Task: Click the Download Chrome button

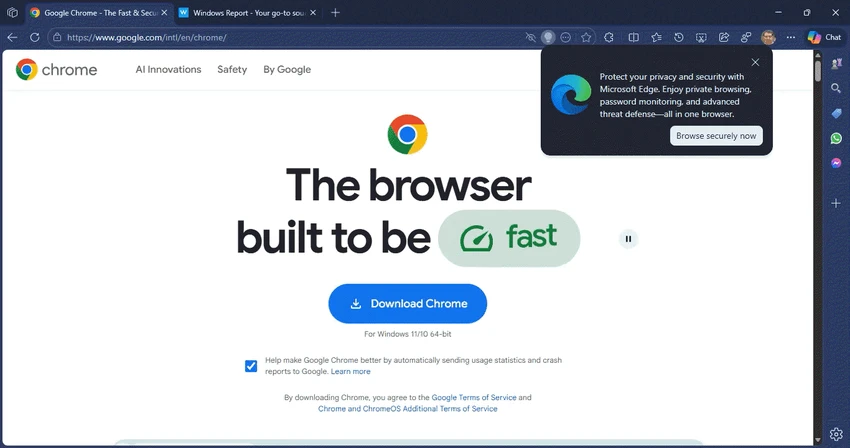Action: point(408,304)
